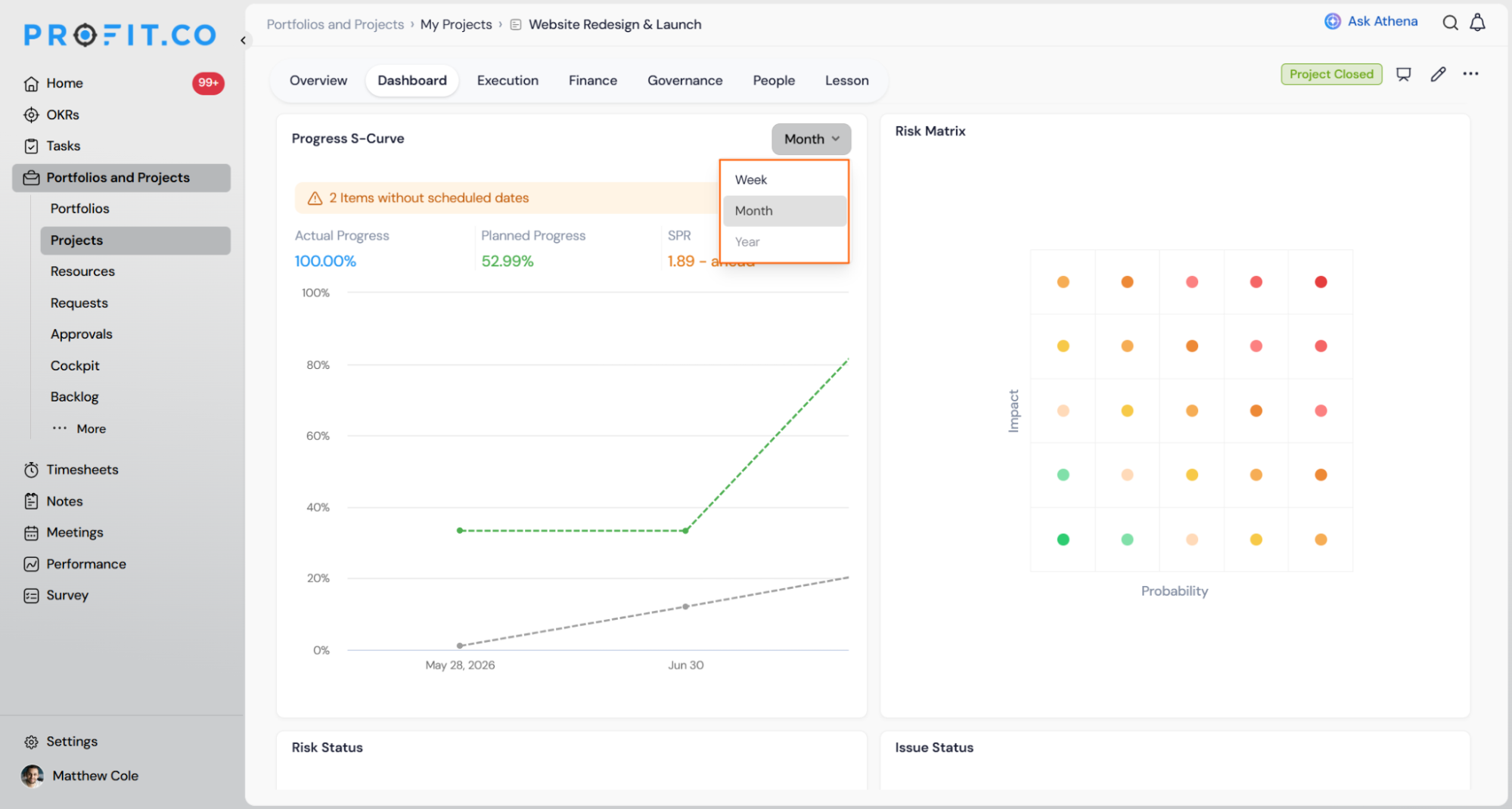Image resolution: width=1512 pixels, height=809 pixels.
Task: Go to My Projects breadcrumb
Action: click(x=456, y=24)
